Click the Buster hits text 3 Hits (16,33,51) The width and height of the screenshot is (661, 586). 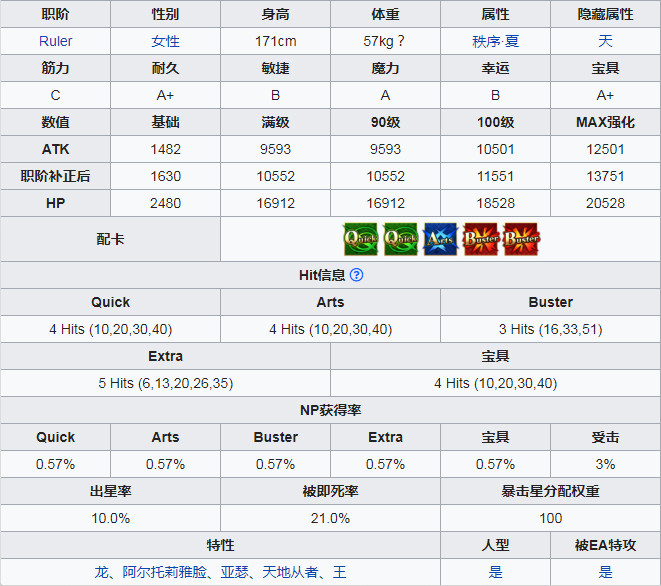[x=551, y=329]
